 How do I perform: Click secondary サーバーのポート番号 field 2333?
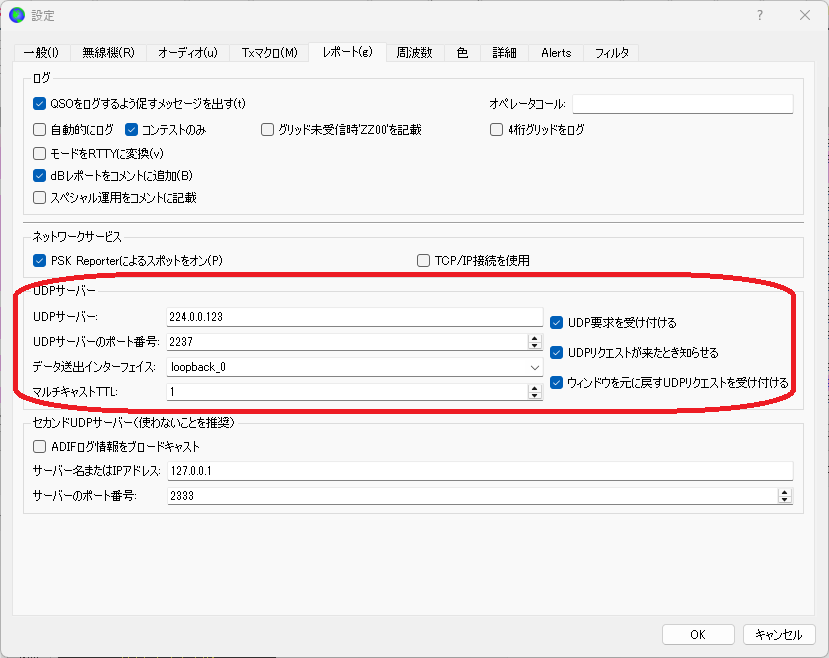point(472,496)
